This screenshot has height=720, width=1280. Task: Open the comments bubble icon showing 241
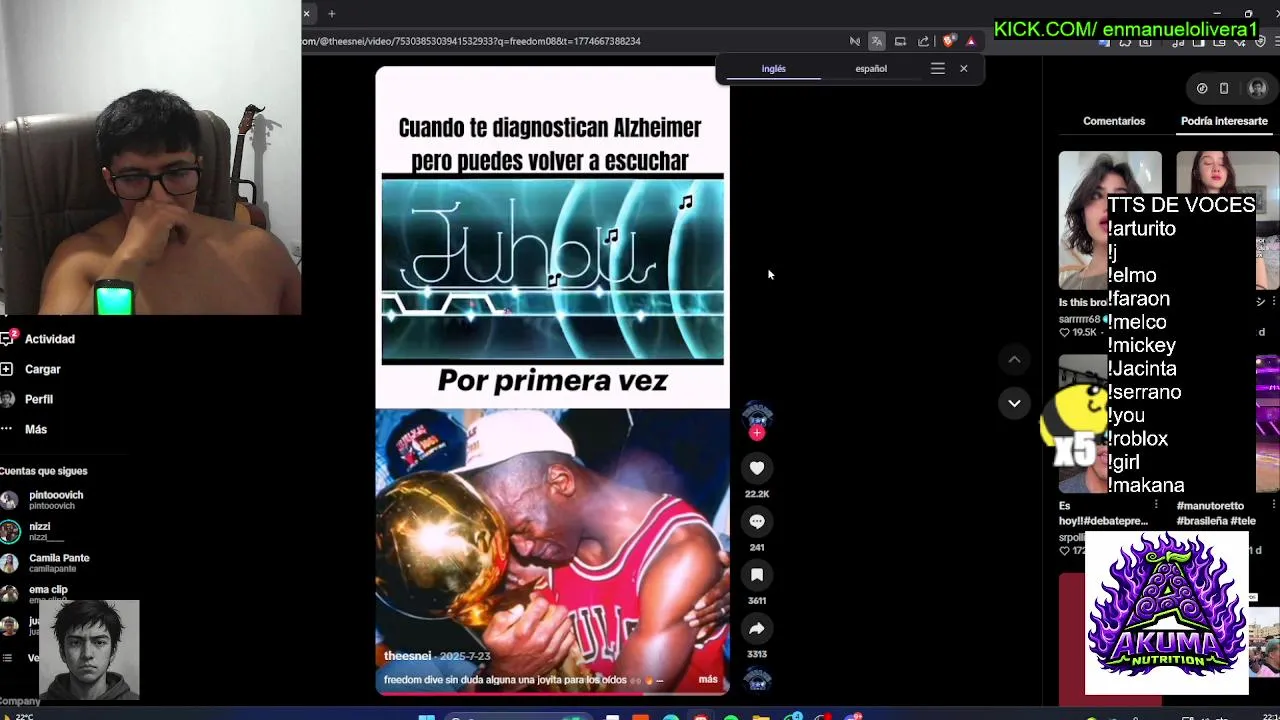click(x=757, y=521)
